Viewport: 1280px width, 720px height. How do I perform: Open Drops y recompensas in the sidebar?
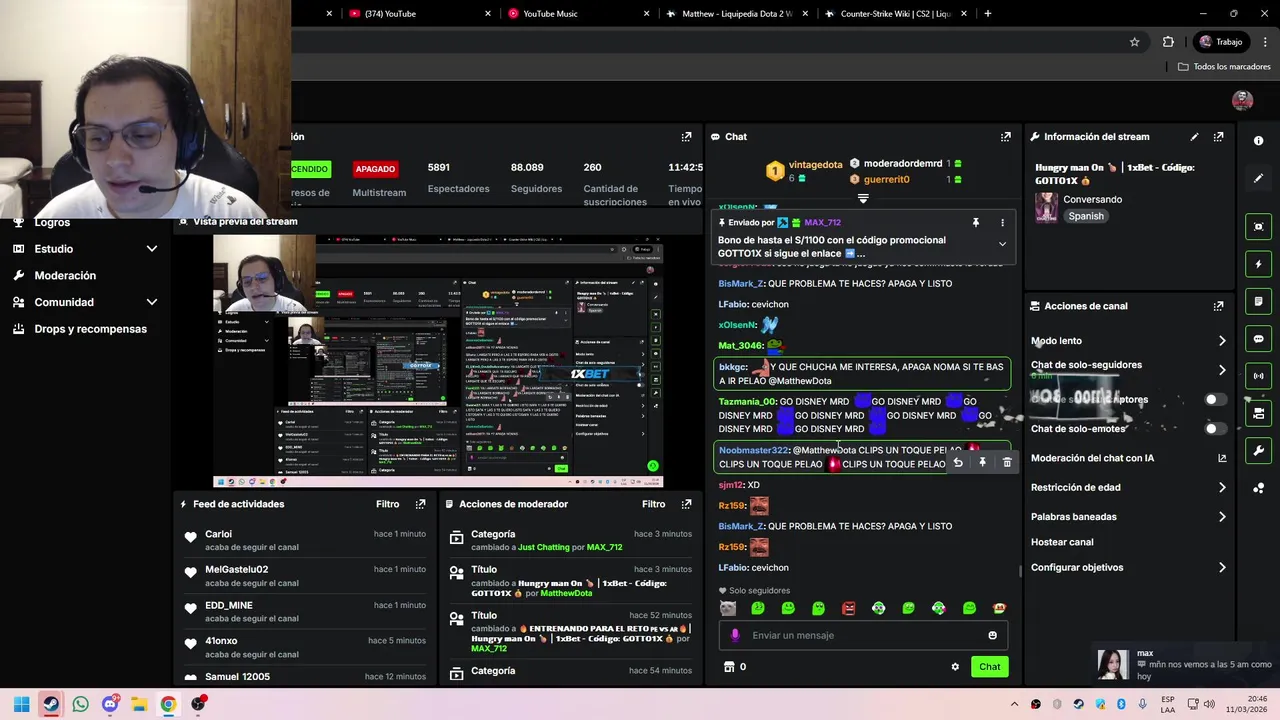pyautogui.click(x=90, y=329)
